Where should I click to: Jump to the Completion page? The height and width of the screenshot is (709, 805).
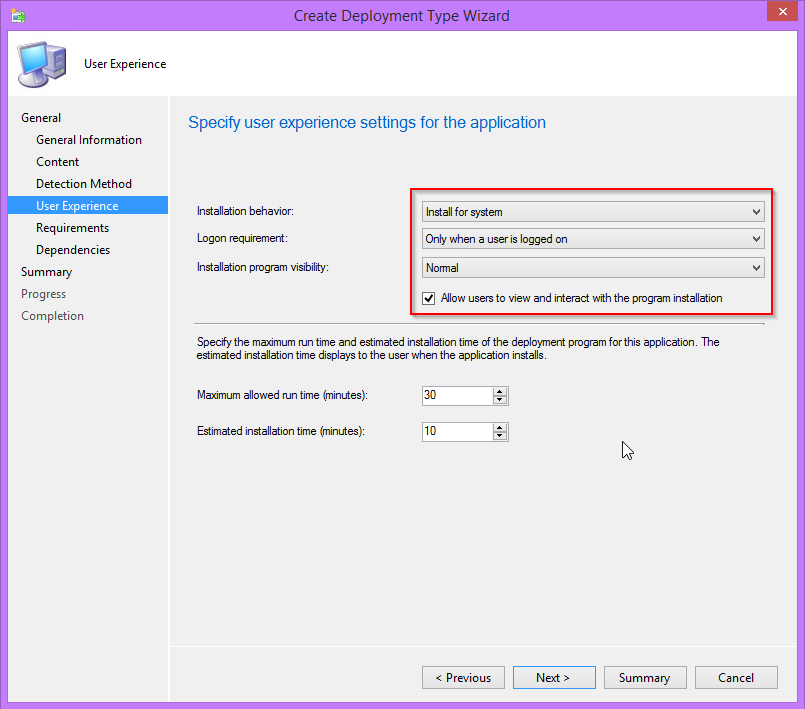pyautogui.click(x=52, y=315)
